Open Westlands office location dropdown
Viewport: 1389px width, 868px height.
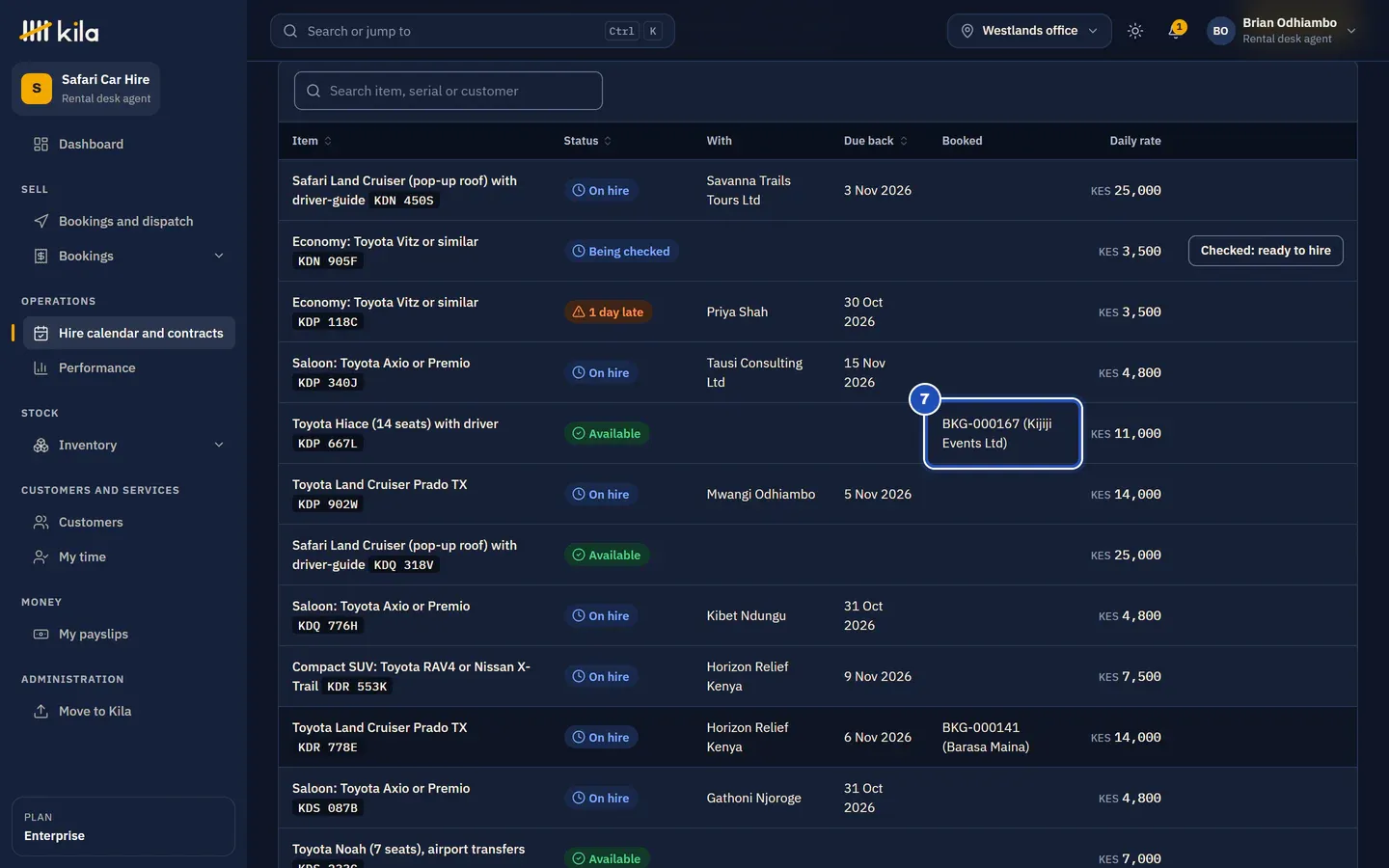[1029, 31]
